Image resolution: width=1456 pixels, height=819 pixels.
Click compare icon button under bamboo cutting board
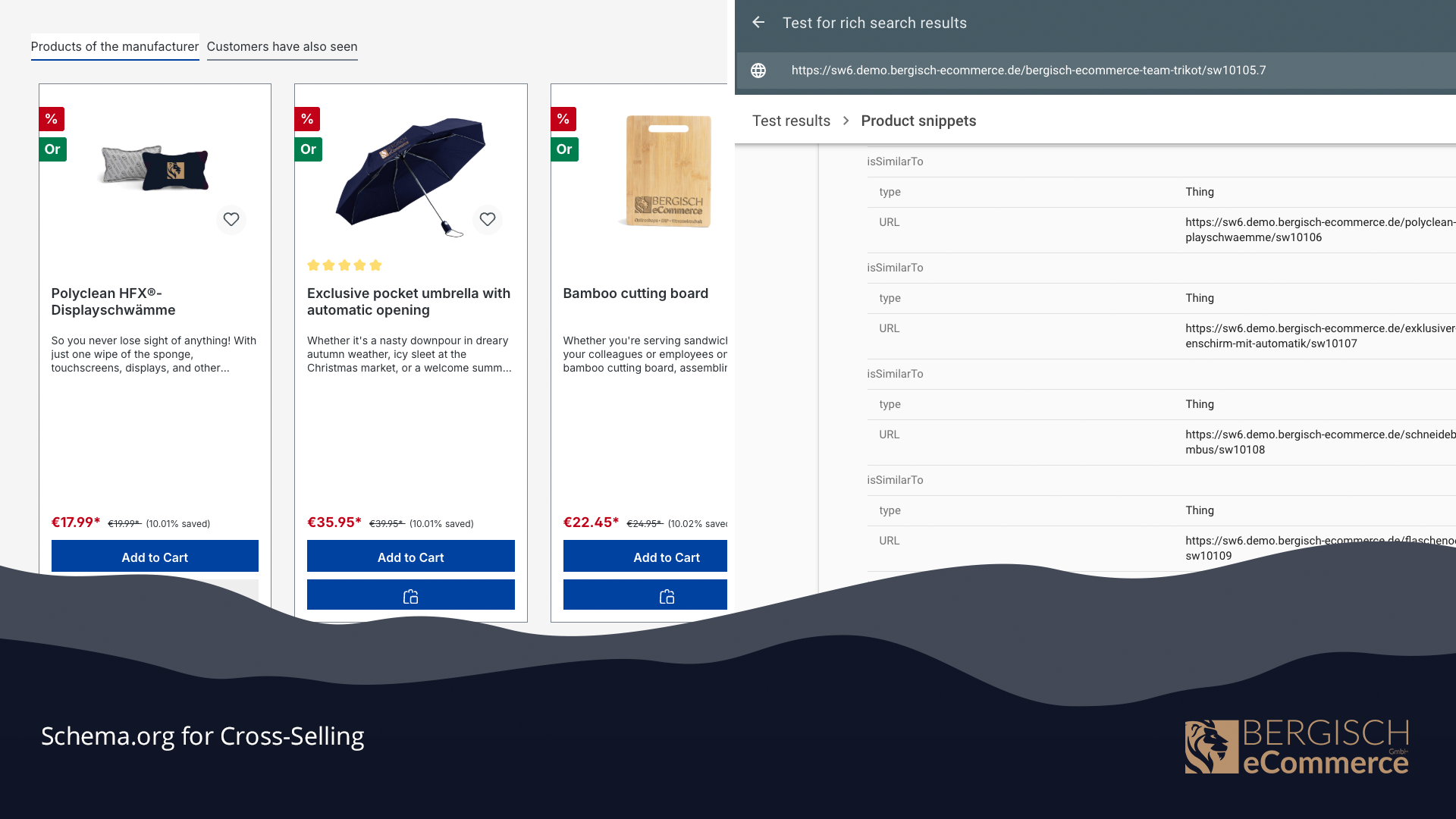667,597
